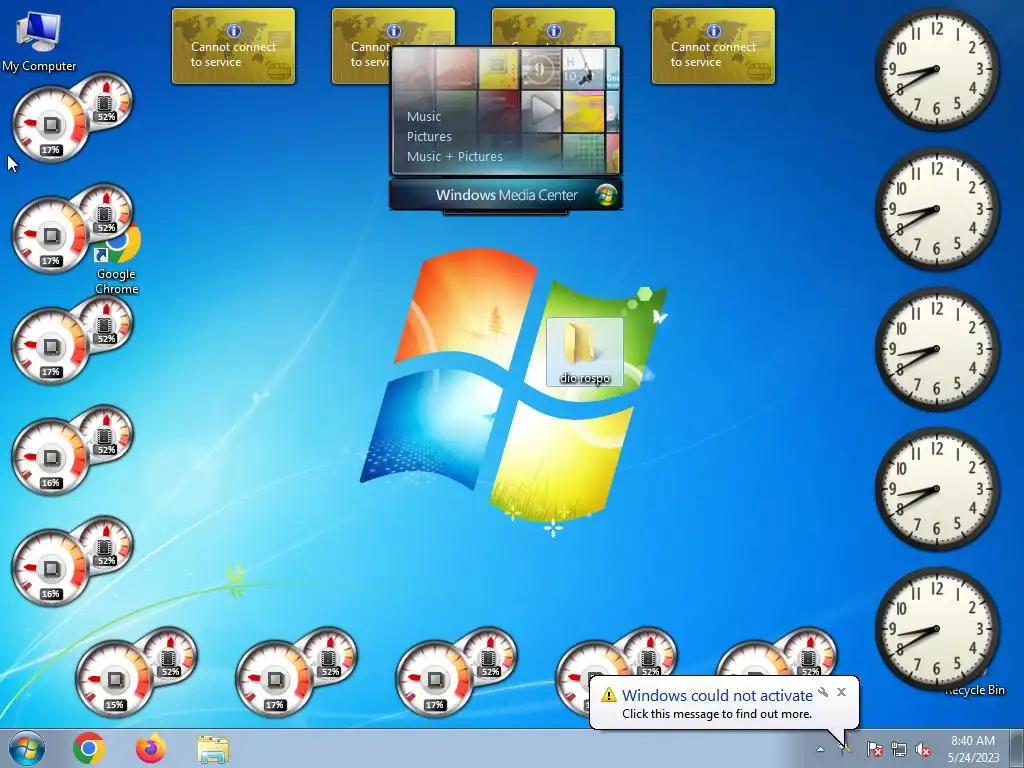The height and width of the screenshot is (768, 1024).
Task: Click the warning icon in the activation balloon
Action: (609, 695)
